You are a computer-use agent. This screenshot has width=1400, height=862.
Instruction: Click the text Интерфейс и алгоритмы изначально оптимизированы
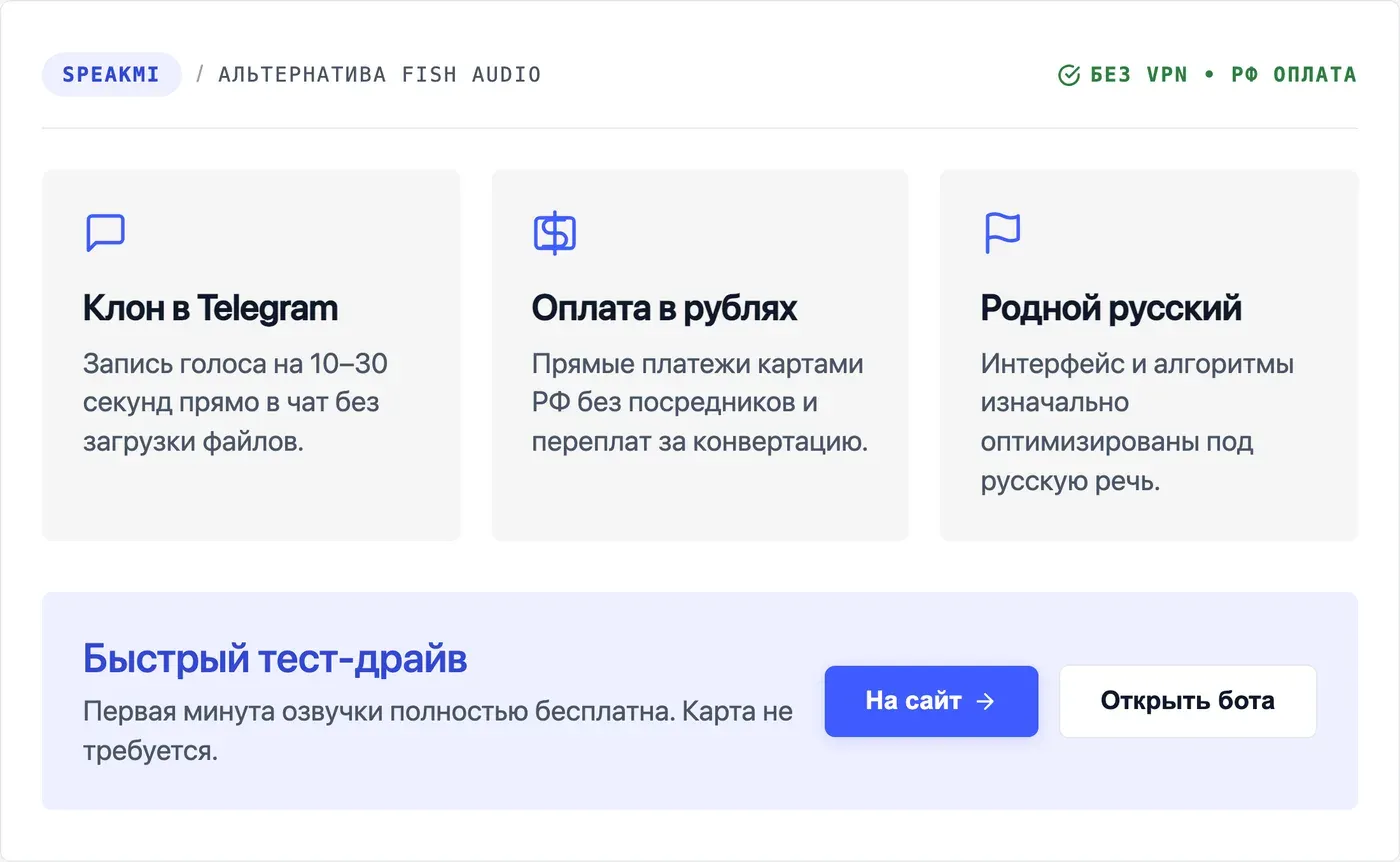[1137, 403]
